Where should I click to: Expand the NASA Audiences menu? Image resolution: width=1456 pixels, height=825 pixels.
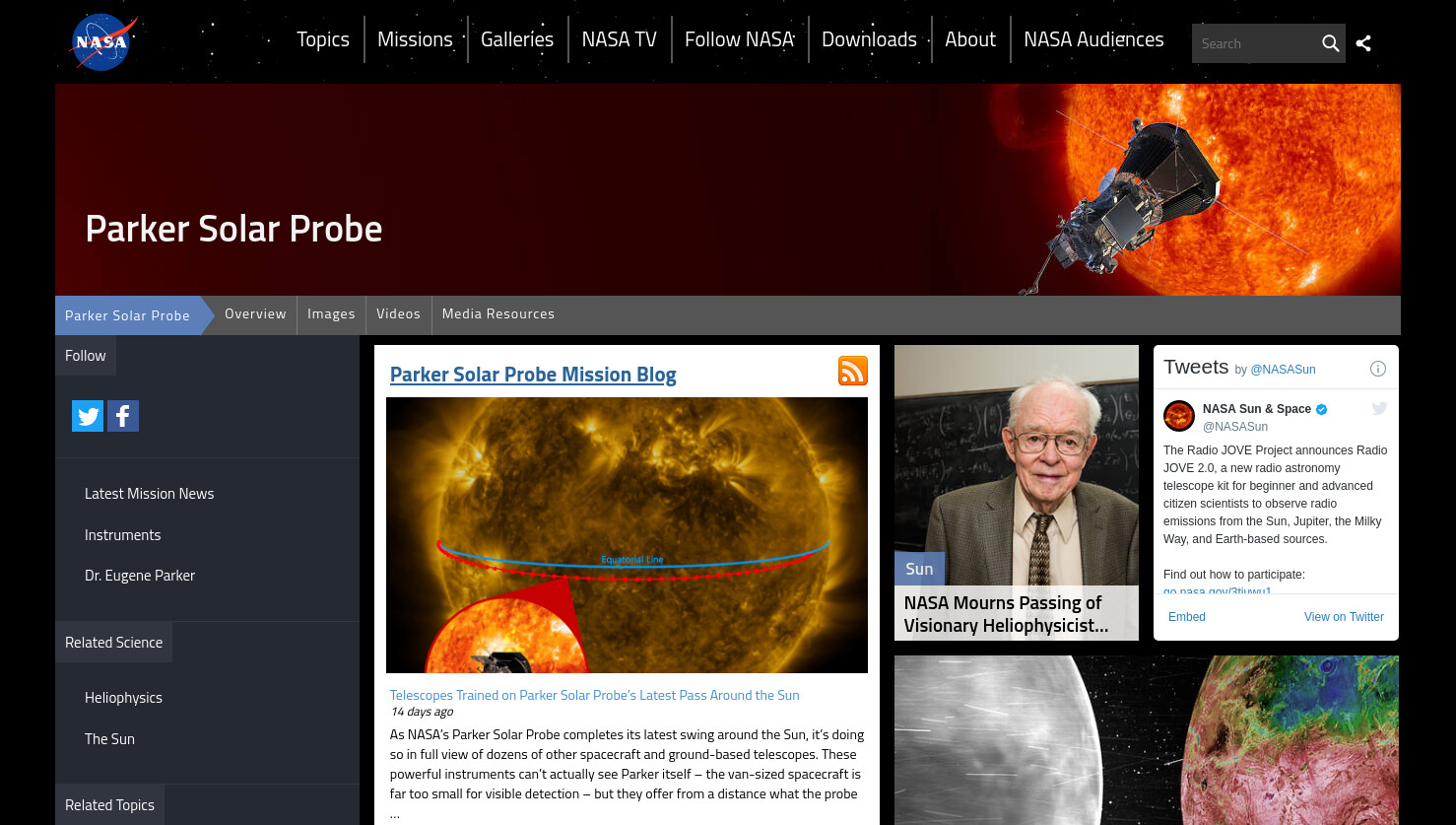pyautogui.click(x=1093, y=39)
